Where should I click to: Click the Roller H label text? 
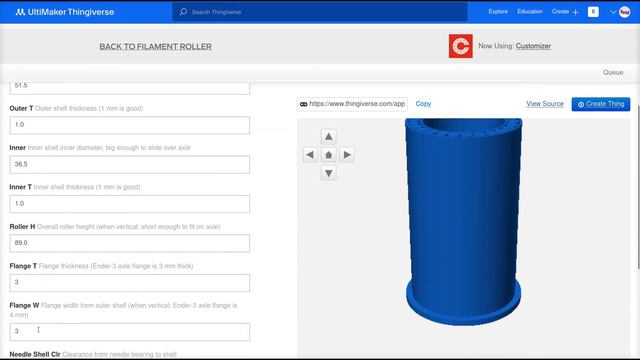click(x=22, y=227)
